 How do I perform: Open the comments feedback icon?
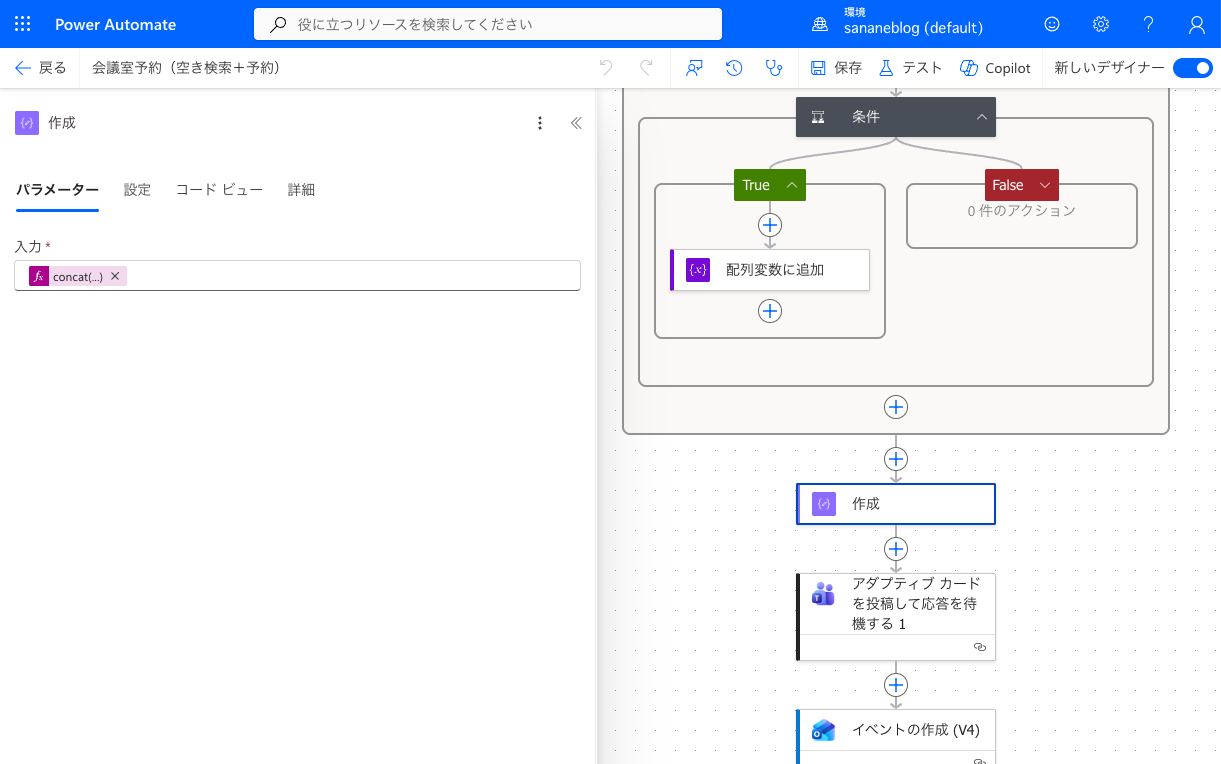tap(694, 68)
